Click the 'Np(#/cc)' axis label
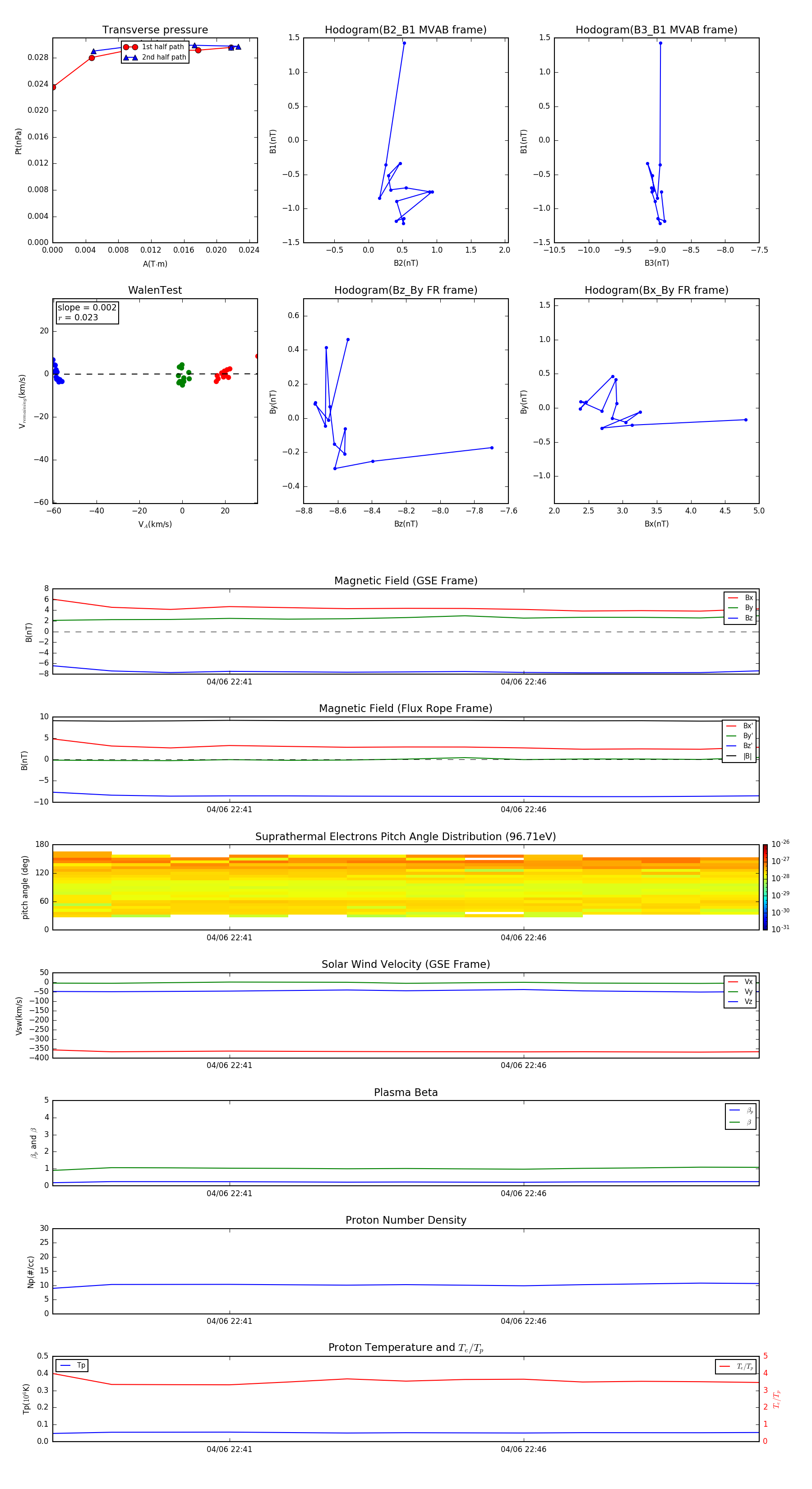 pyautogui.click(x=31, y=1272)
